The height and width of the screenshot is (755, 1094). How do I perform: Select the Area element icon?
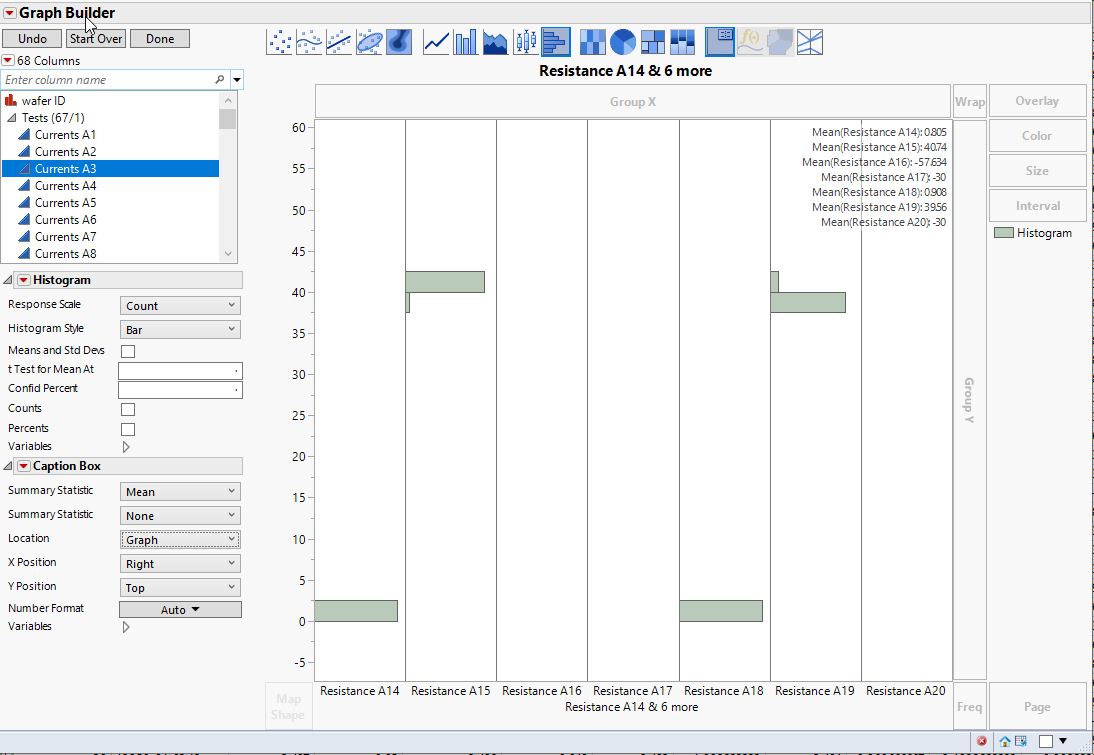click(495, 41)
